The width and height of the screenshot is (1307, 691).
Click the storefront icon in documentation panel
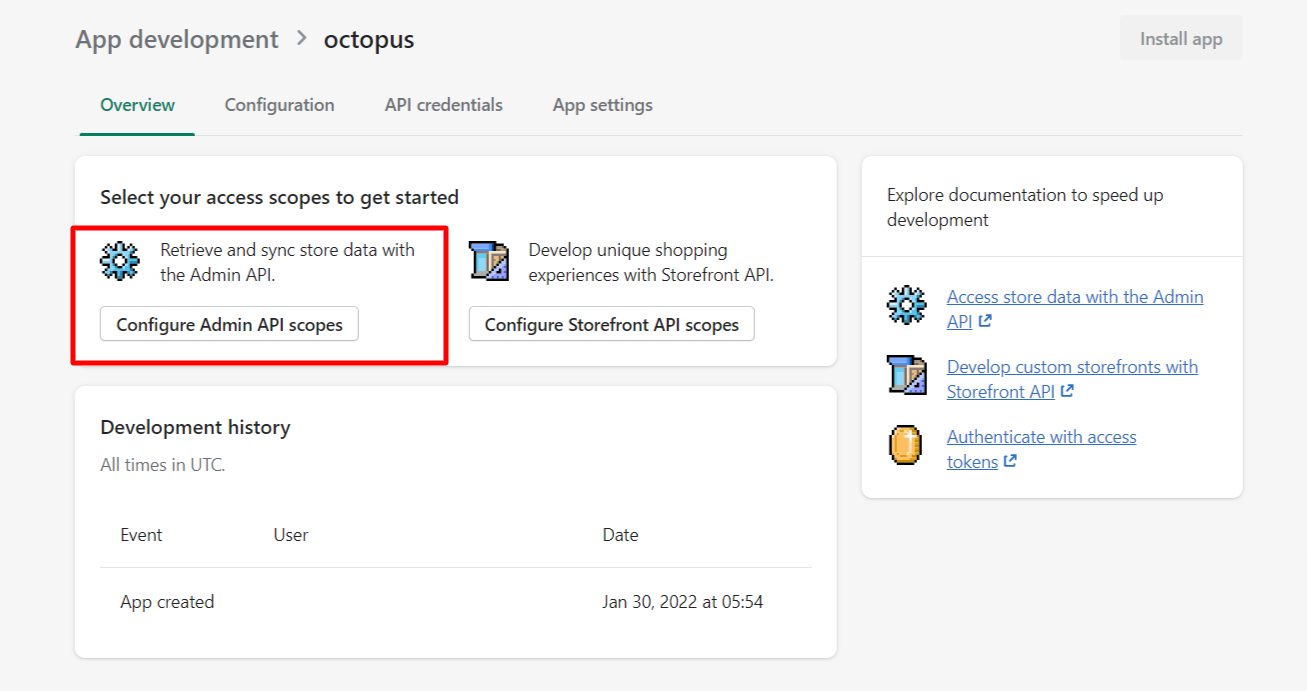tap(907, 375)
